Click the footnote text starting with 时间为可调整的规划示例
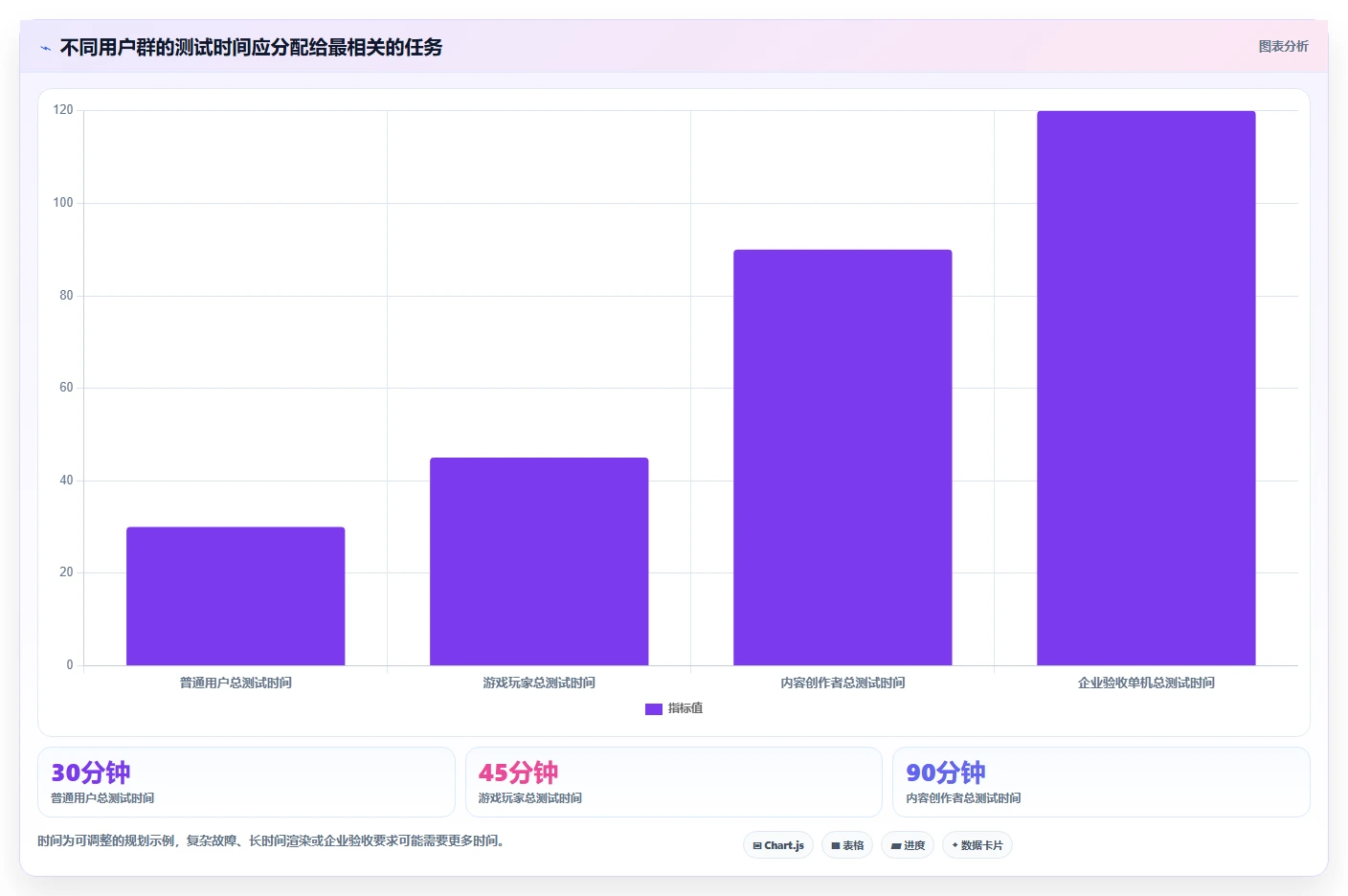1348x896 pixels. 271,841
